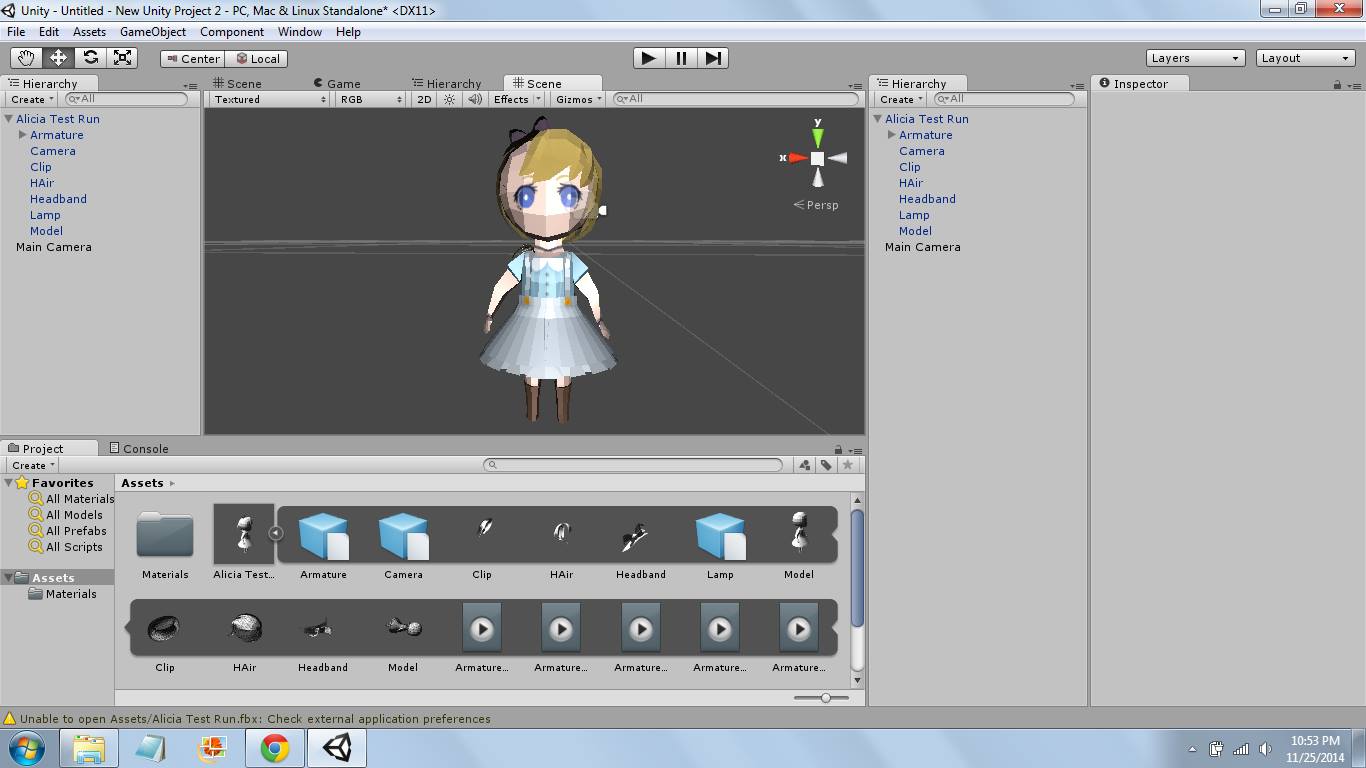Open the Window menu
The height and width of the screenshot is (768, 1366).
pos(299,32)
